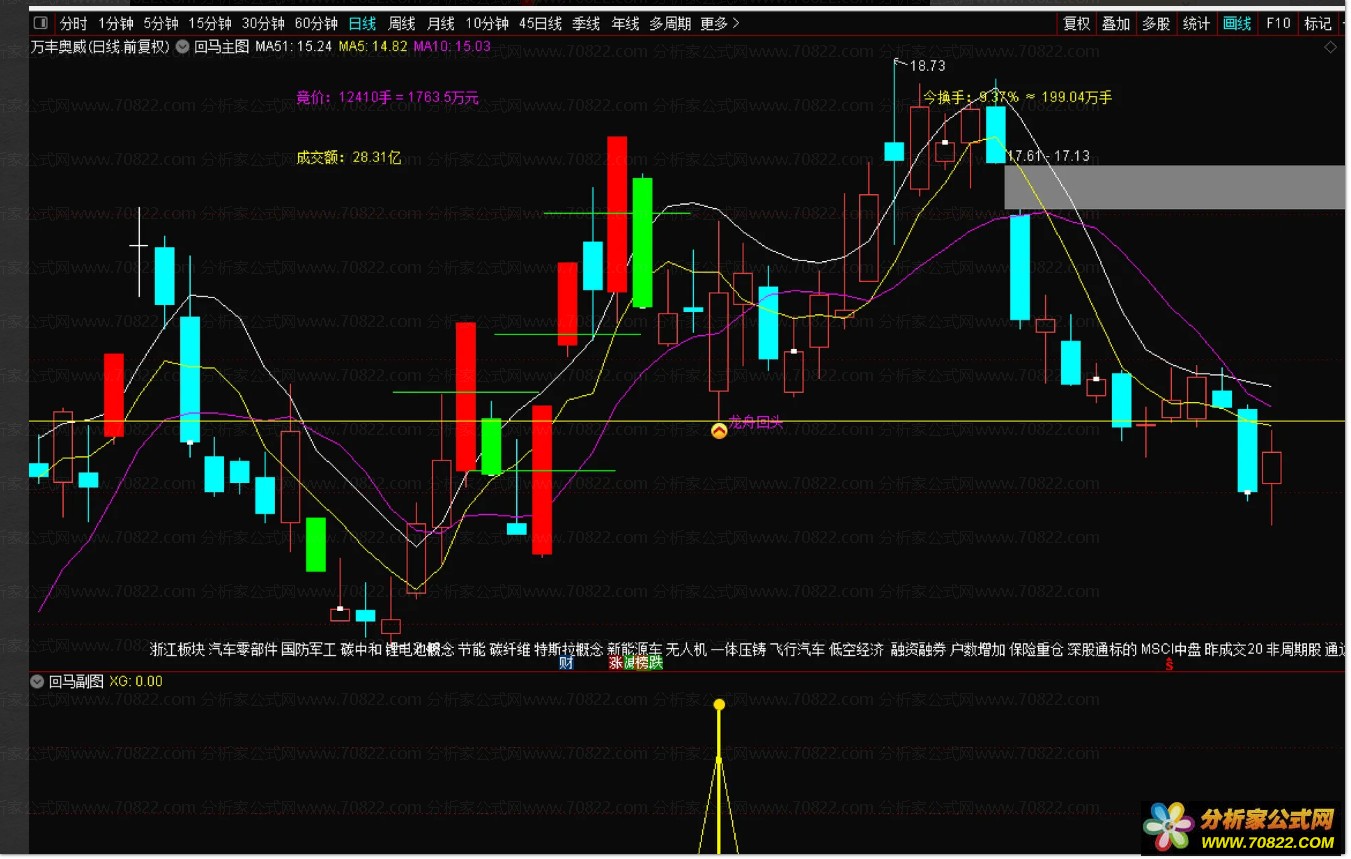Click the 低空经济 concept tag
Viewport: 1351px width, 859px height.
click(x=857, y=650)
